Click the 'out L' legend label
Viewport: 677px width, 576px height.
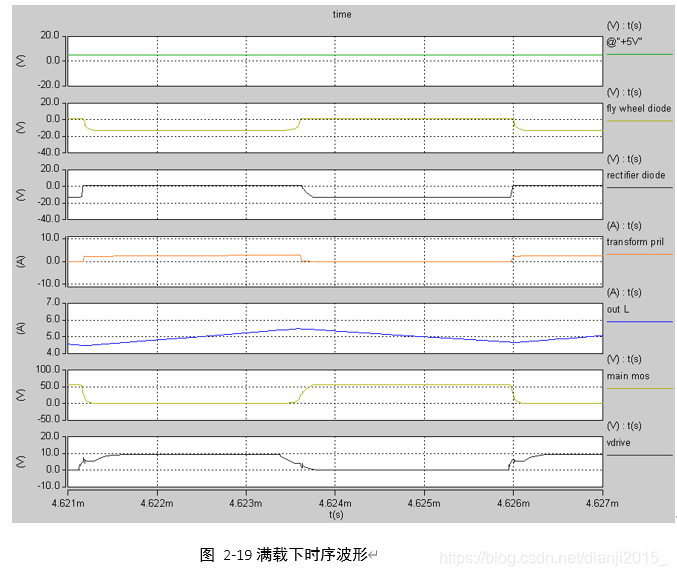(x=618, y=309)
